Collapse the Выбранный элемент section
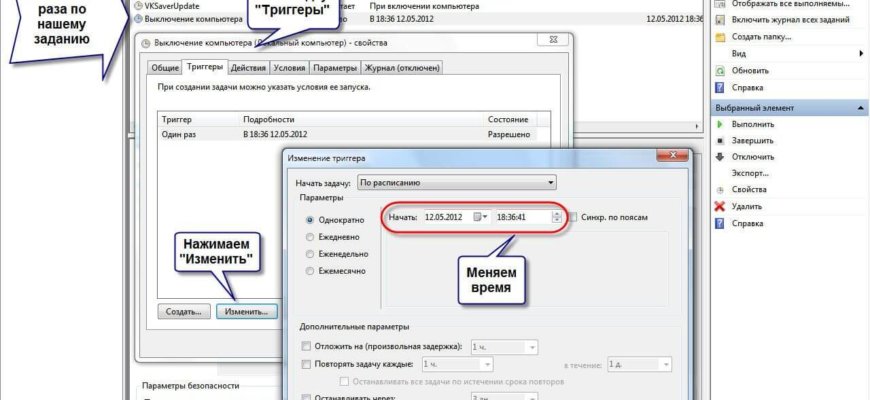 click(860, 108)
